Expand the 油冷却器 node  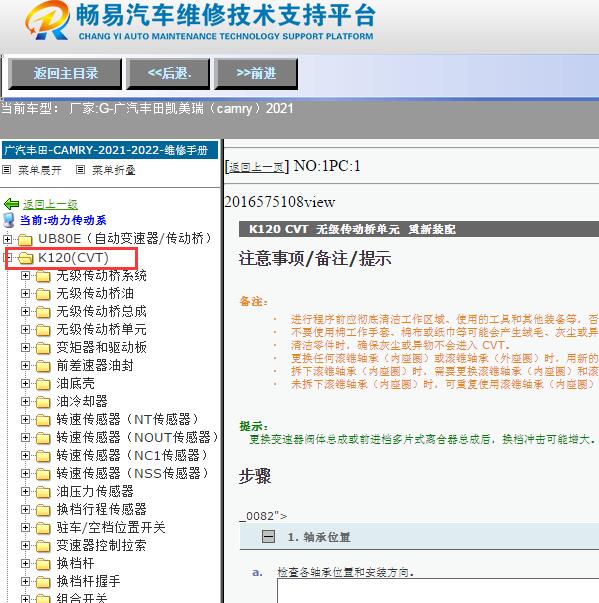[x=25, y=401]
